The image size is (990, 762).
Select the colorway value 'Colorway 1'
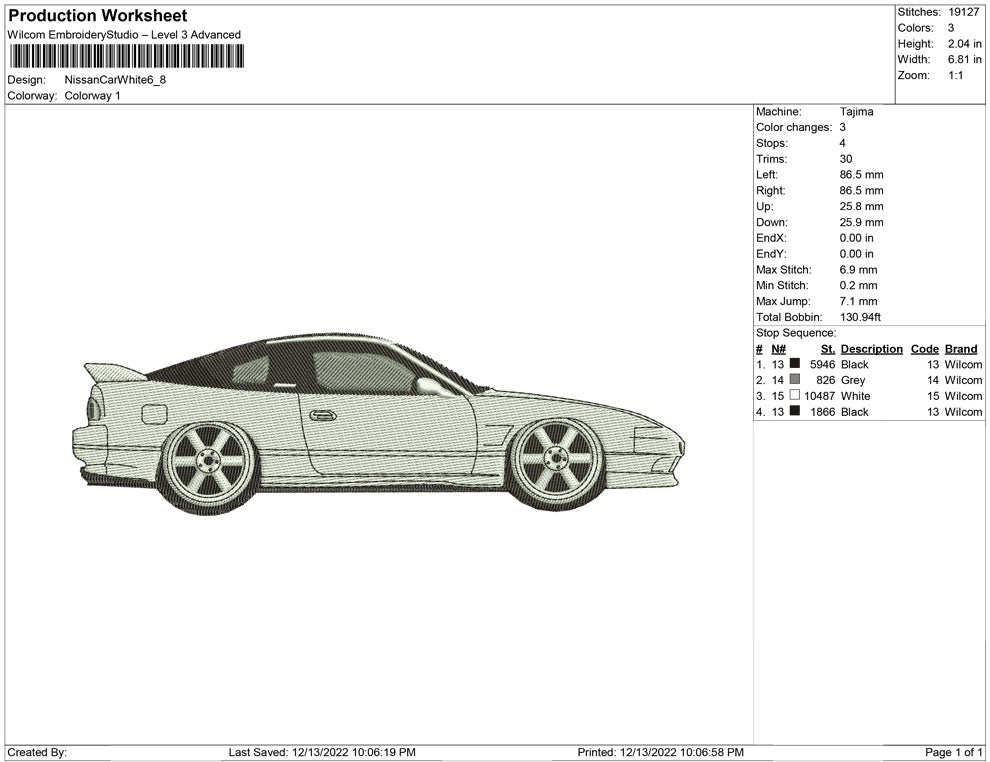(x=93, y=95)
